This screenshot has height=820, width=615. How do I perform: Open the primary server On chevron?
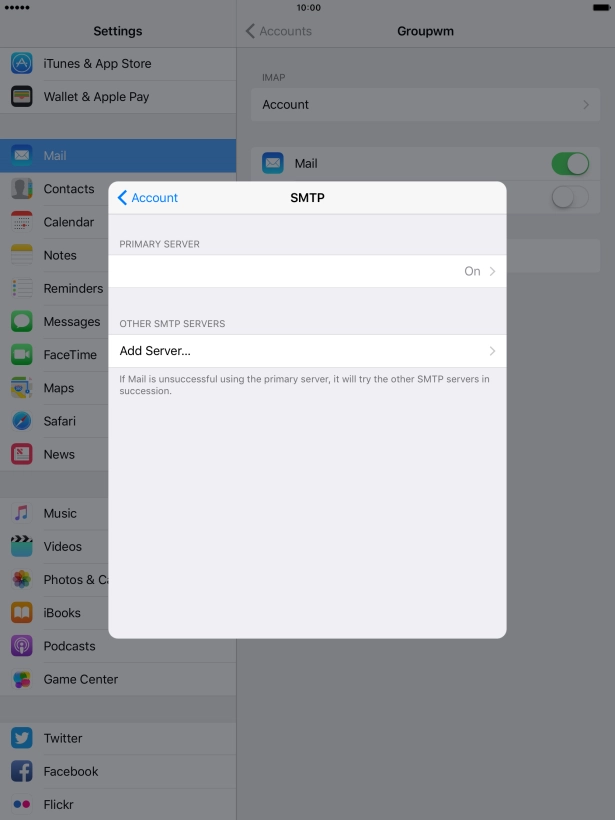tap(491, 271)
